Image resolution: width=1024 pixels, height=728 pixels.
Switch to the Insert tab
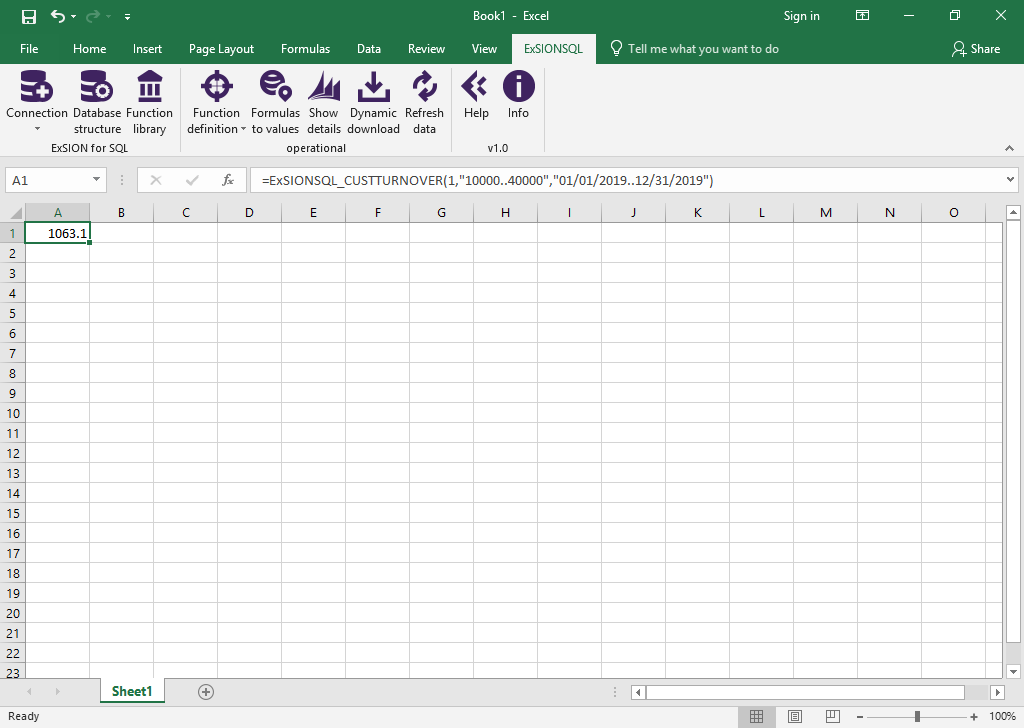[147, 49]
